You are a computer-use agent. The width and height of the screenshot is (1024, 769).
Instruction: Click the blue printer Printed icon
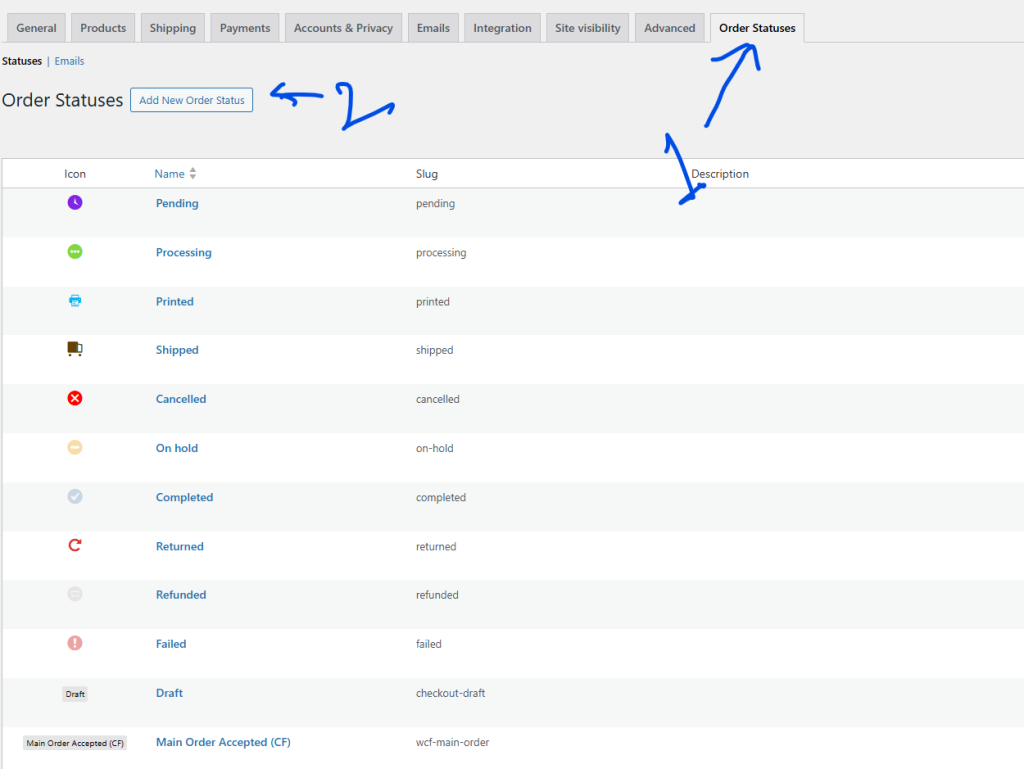pyautogui.click(x=75, y=301)
